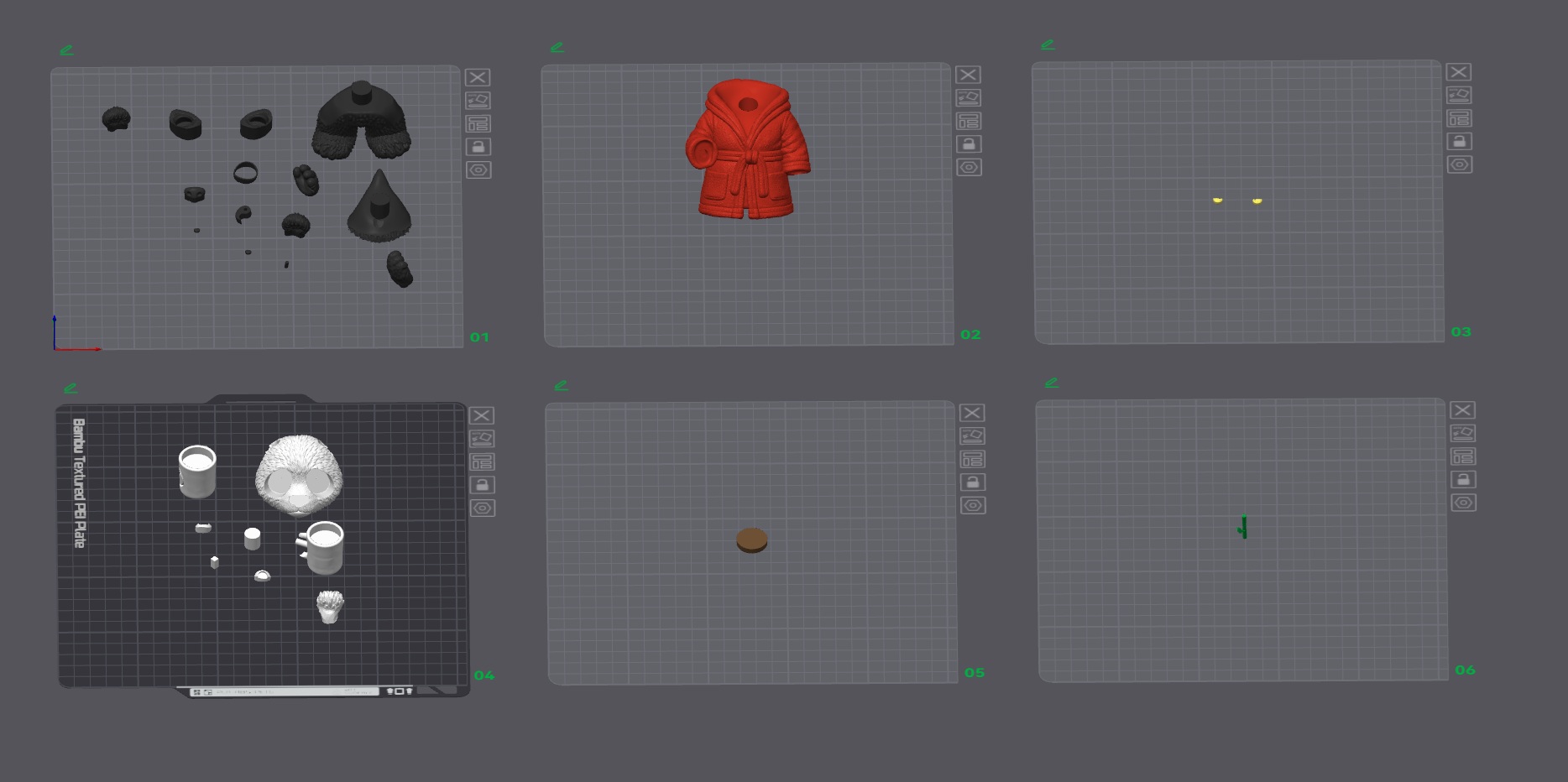Toggle the lock on plate 02
The image size is (1568, 782).
point(968,144)
